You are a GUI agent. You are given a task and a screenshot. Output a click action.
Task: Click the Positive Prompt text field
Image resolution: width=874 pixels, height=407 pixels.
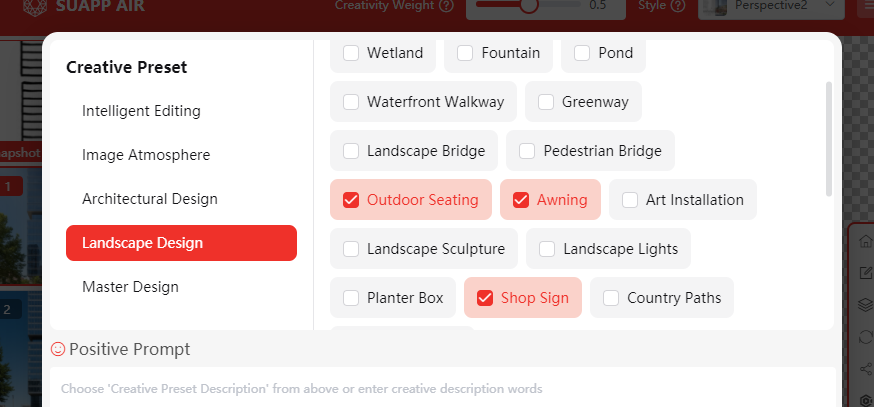442,388
